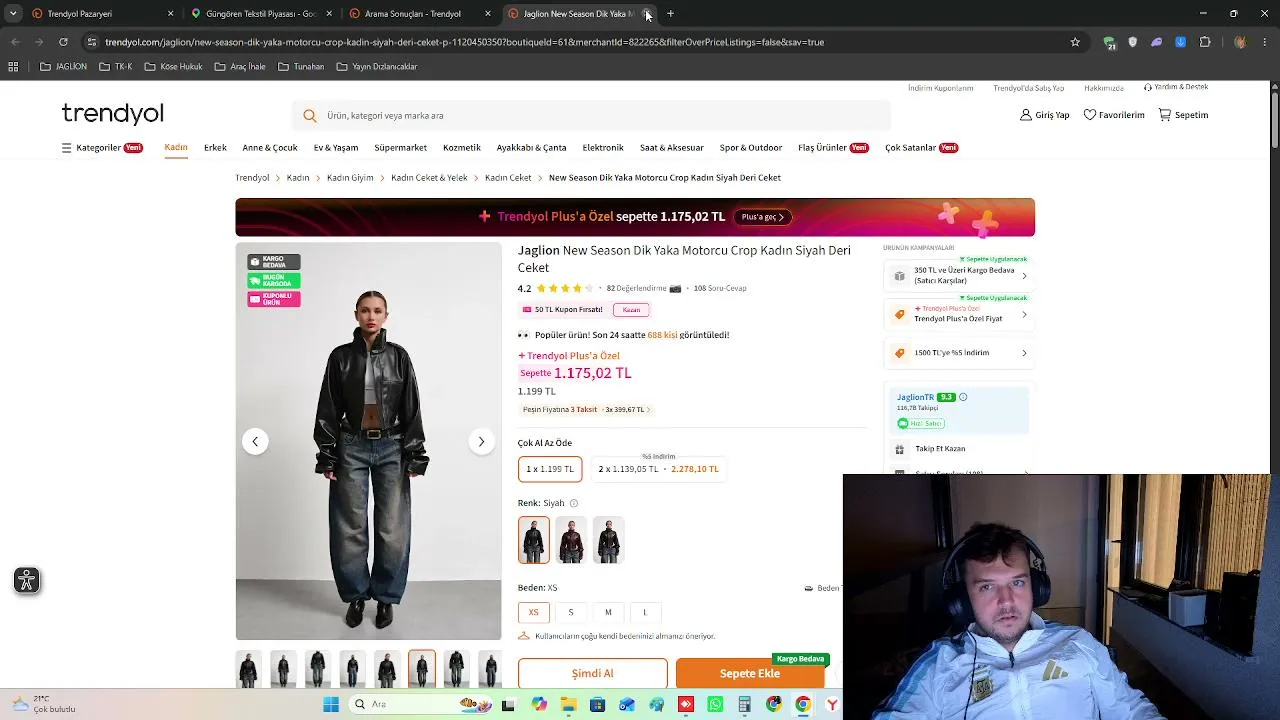Click the JaglionTR seller link

point(915,397)
